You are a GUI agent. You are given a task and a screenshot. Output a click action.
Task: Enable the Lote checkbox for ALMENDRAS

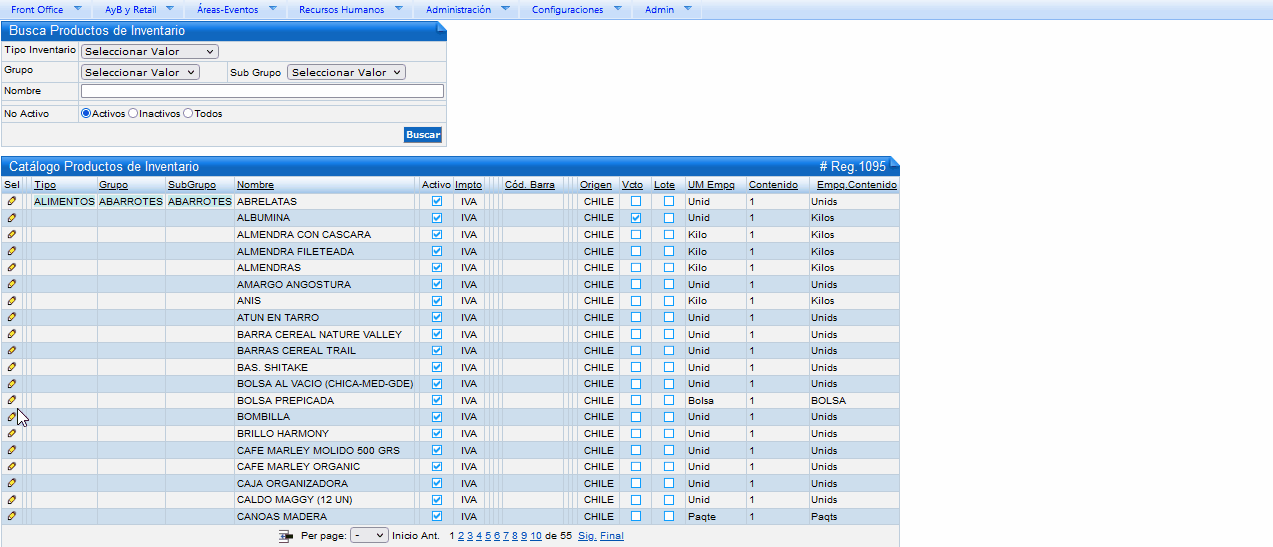click(668, 268)
